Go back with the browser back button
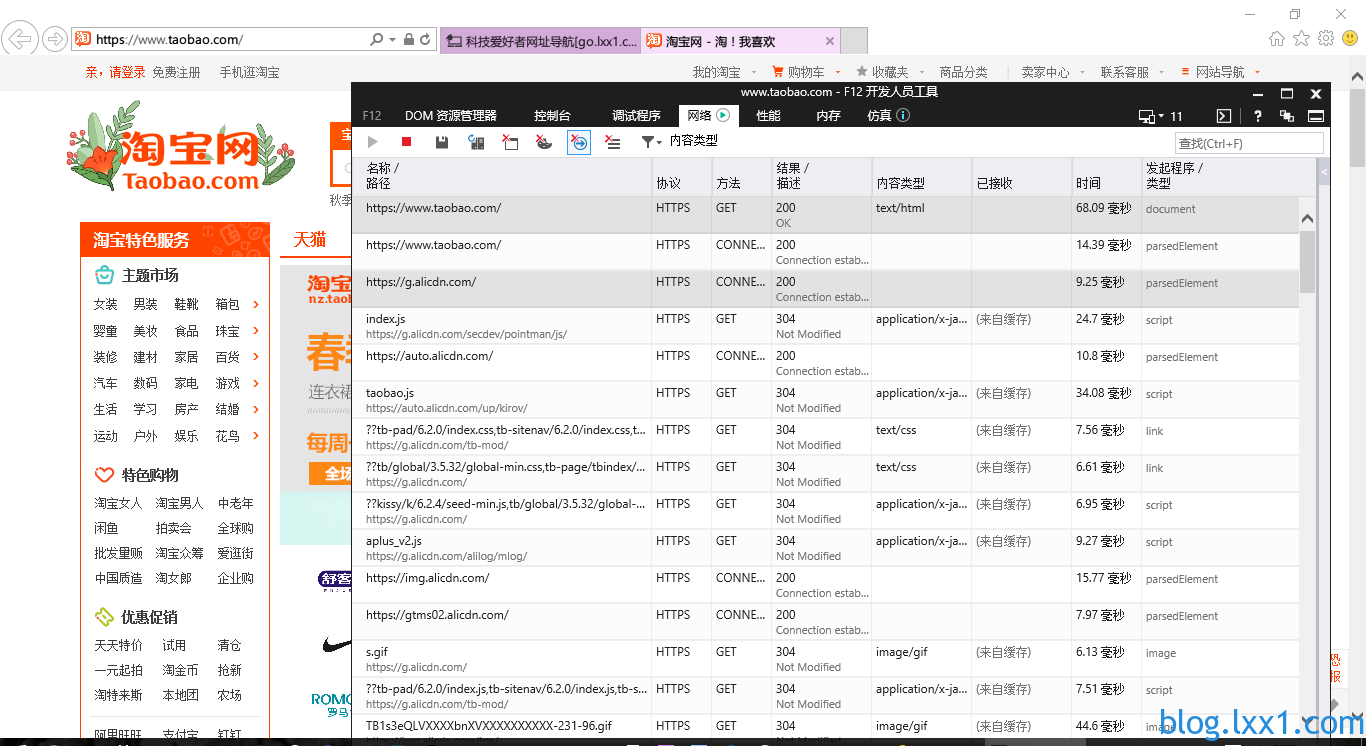Screen dimensions: 1366x746 tap(20, 39)
